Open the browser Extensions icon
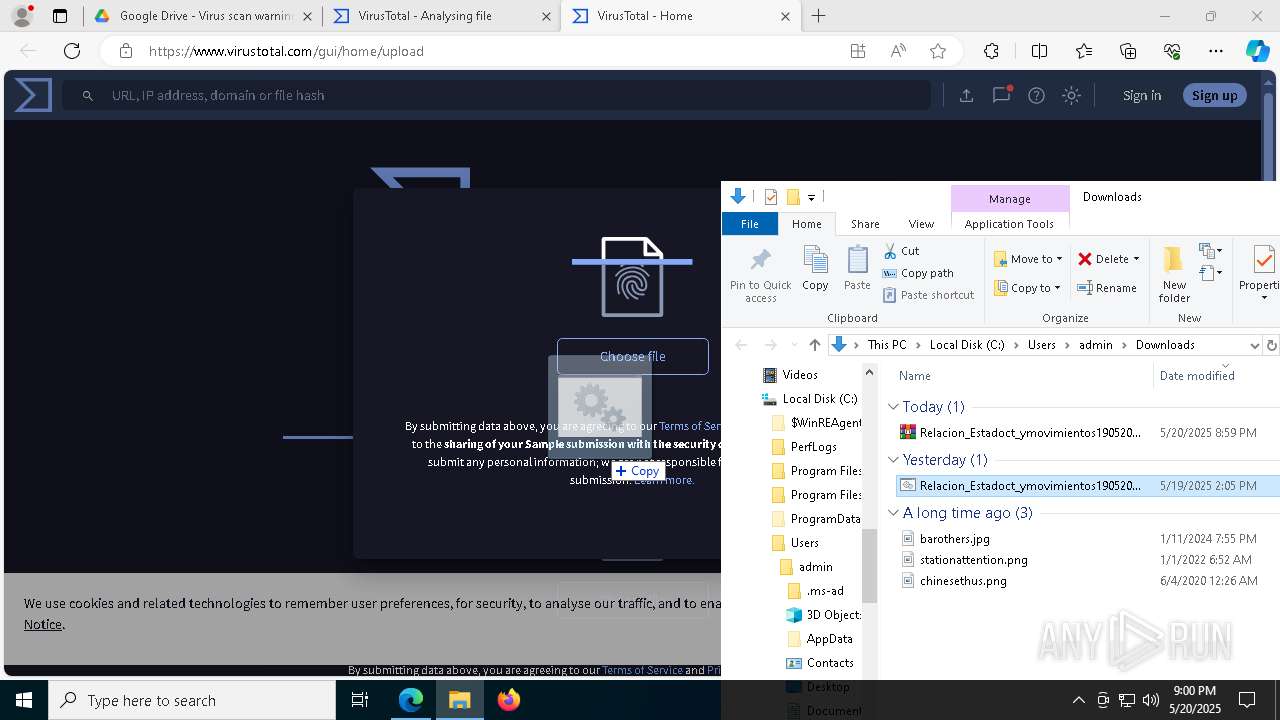 pos(991,51)
